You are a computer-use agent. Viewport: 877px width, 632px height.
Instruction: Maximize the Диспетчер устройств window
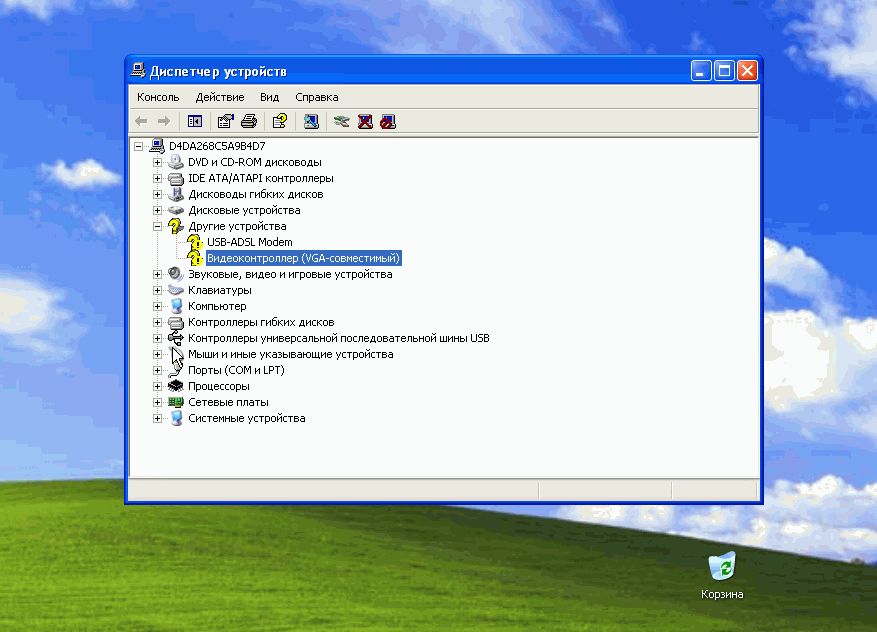click(x=724, y=71)
